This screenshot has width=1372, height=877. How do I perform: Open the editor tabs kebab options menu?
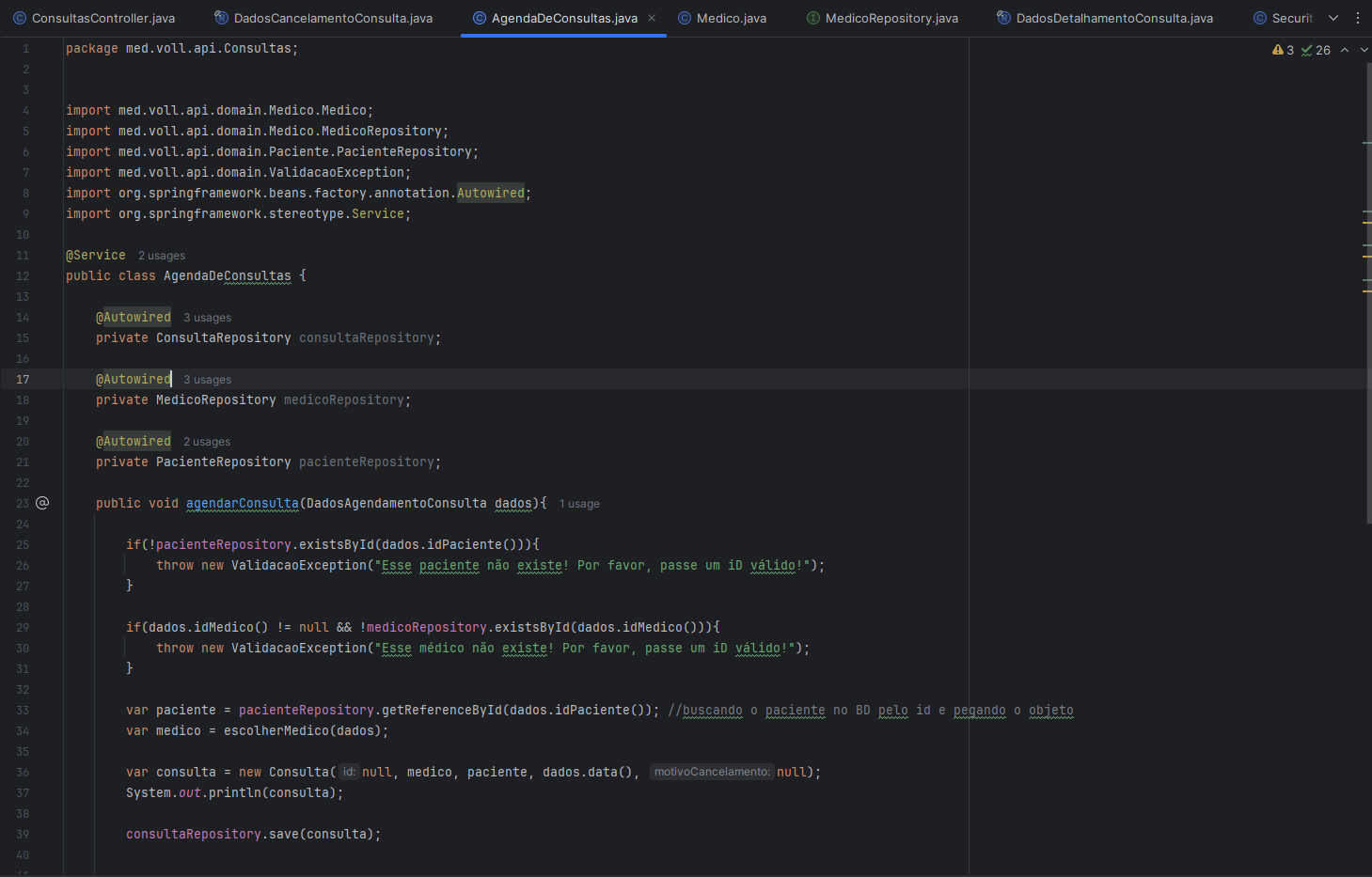(1357, 18)
